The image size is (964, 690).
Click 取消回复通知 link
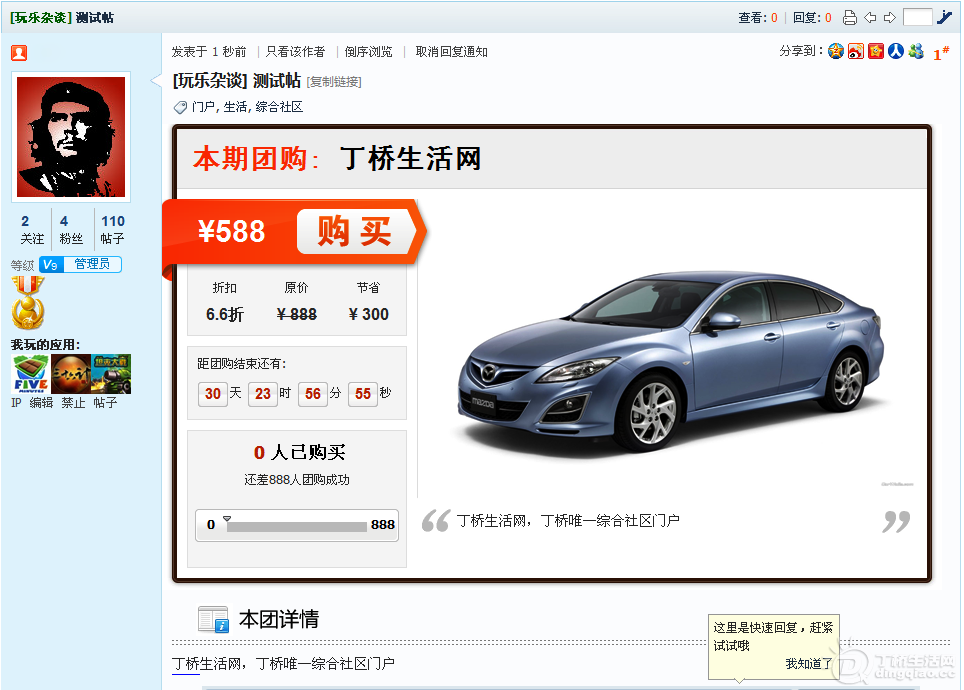point(452,52)
